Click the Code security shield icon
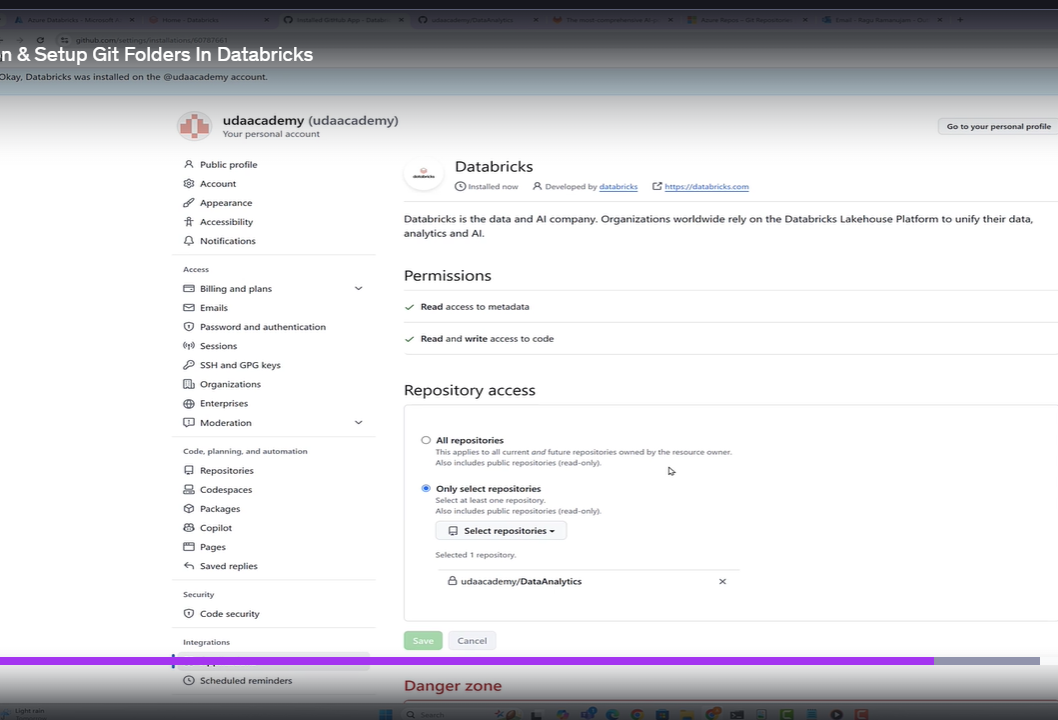The width and height of the screenshot is (1058, 720). coord(189,613)
